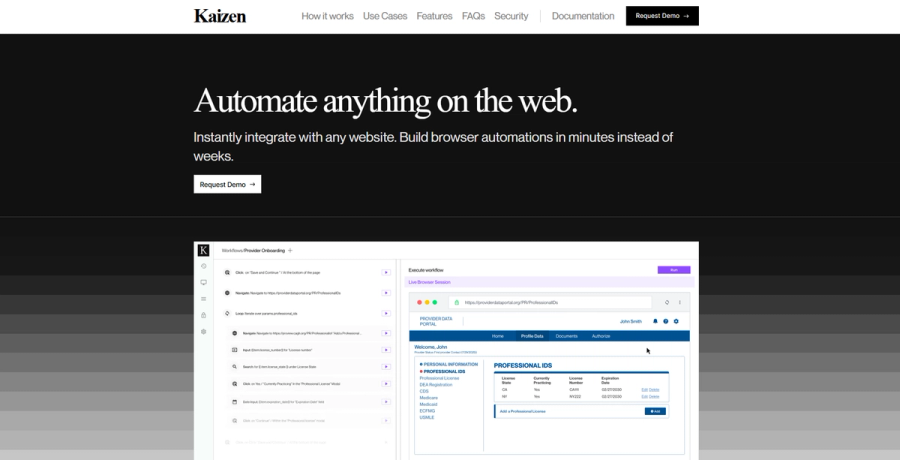Click the white Request Demo hero button

(227, 184)
